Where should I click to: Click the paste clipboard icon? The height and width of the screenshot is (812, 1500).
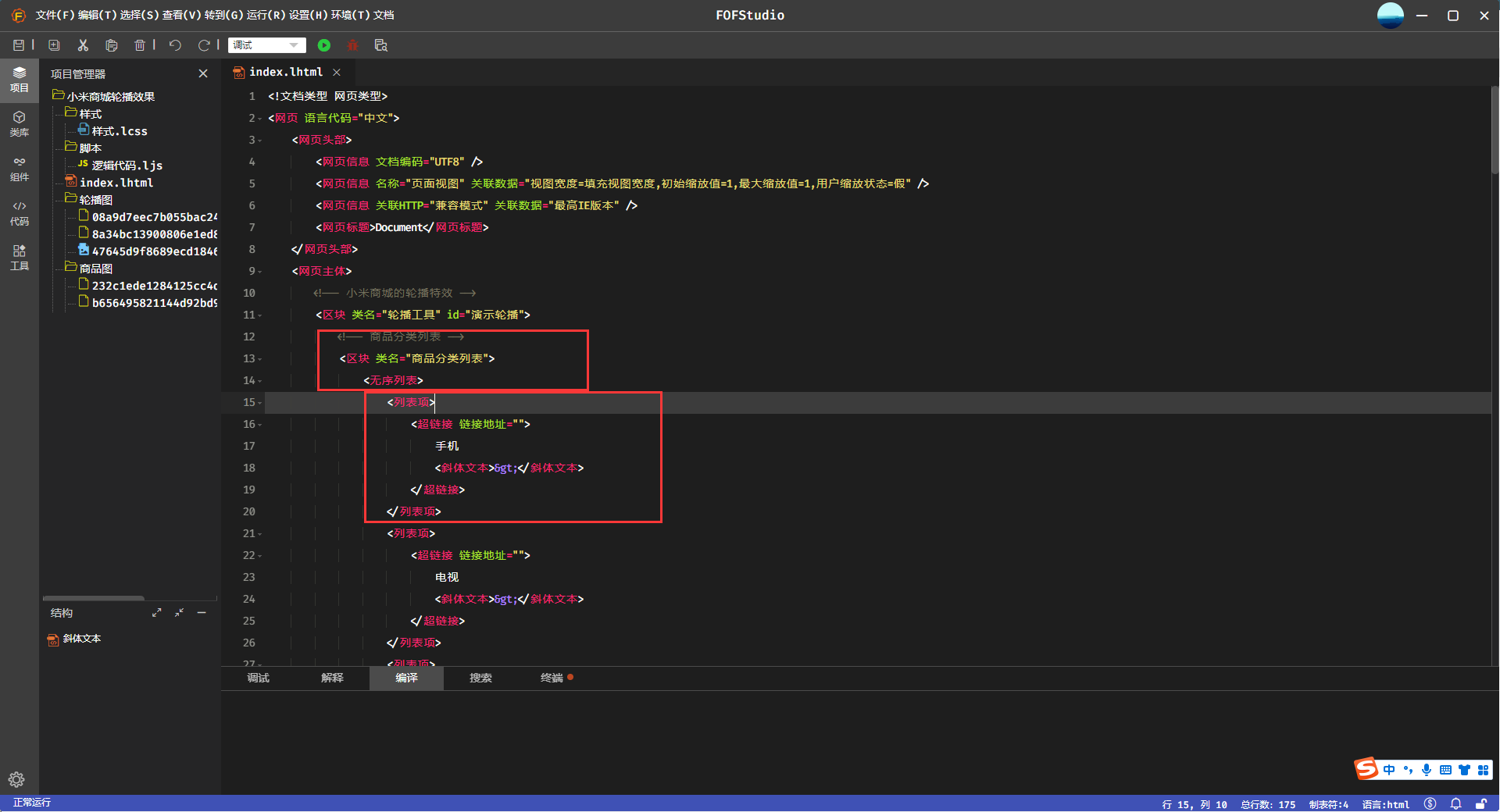coord(112,45)
